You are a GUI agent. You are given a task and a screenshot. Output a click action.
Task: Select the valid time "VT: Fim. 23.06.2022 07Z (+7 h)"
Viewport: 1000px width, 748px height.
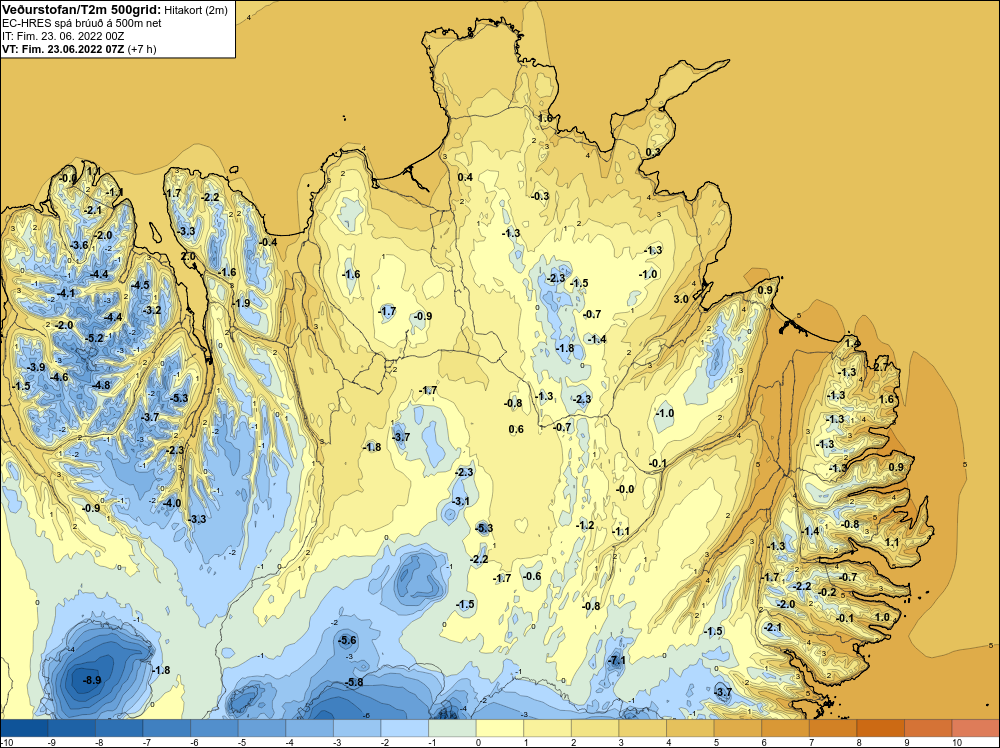coord(79,48)
